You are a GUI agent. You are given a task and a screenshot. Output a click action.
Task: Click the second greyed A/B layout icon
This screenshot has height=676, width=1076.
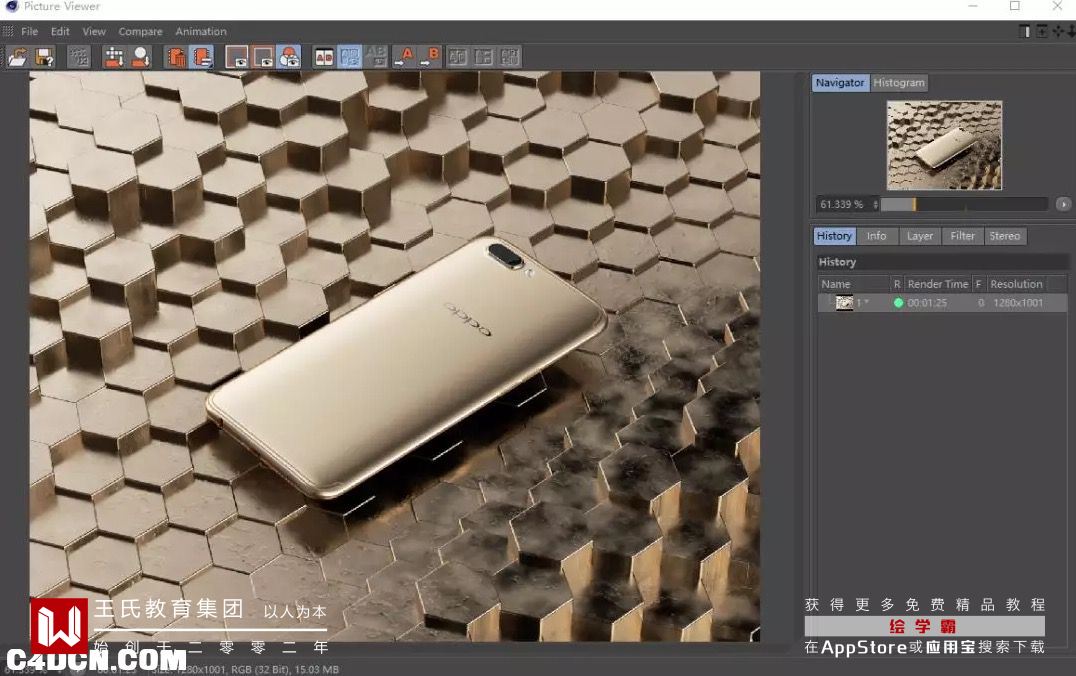click(x=484, y=57)
